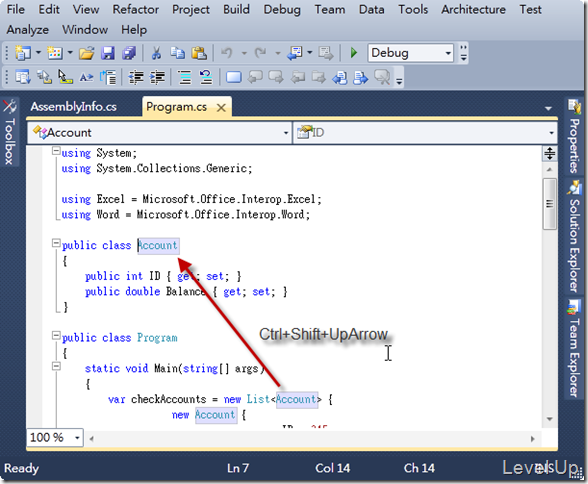Open the Properties side panel

click(574, 136)
